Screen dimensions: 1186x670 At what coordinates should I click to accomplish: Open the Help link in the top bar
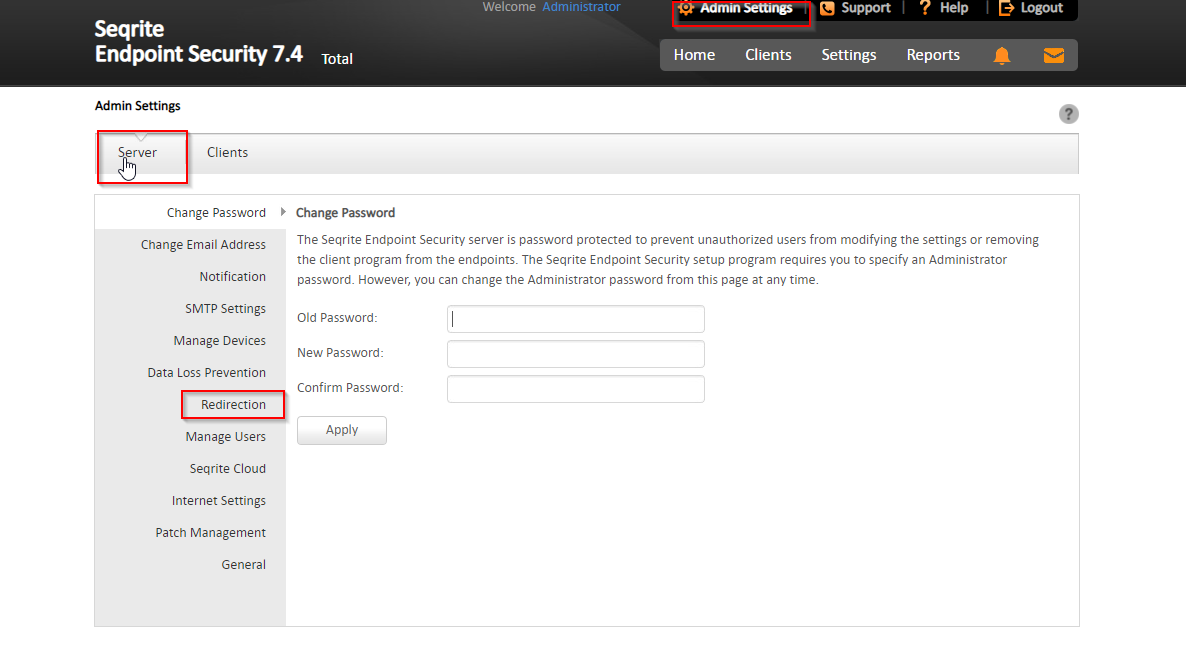[x=943, y=8]
